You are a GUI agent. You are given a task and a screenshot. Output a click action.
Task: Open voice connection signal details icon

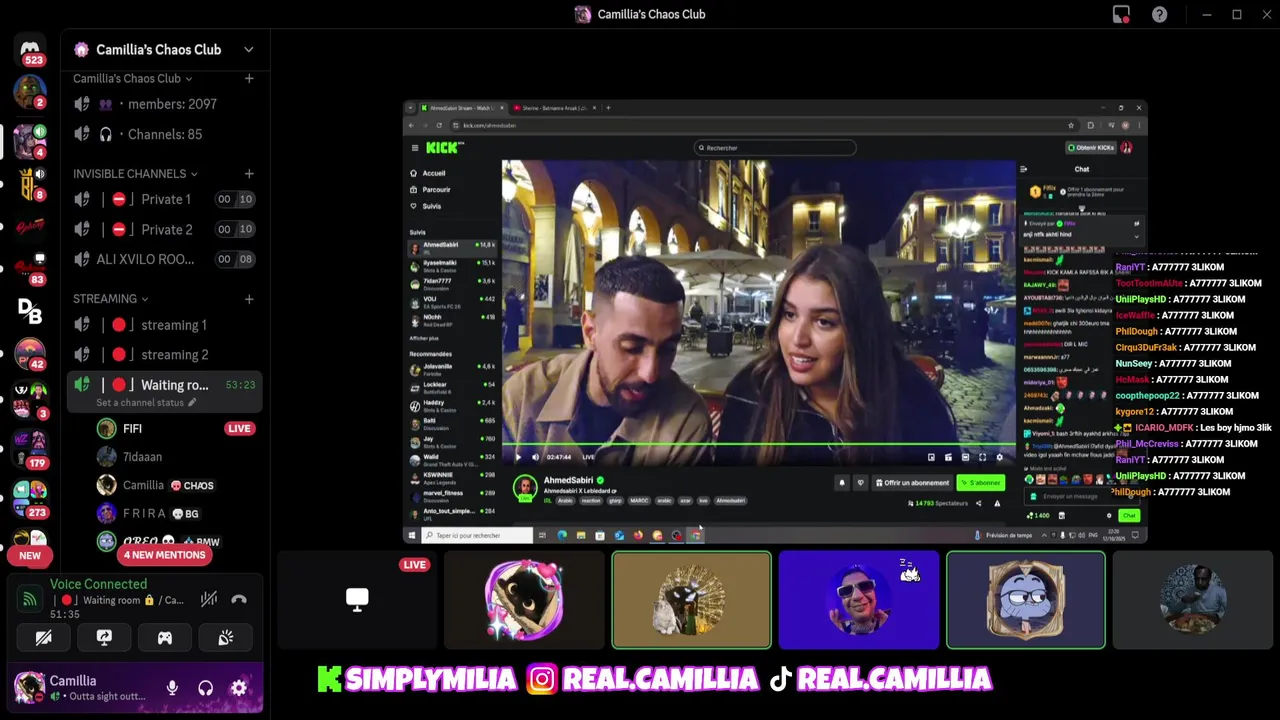30,599
